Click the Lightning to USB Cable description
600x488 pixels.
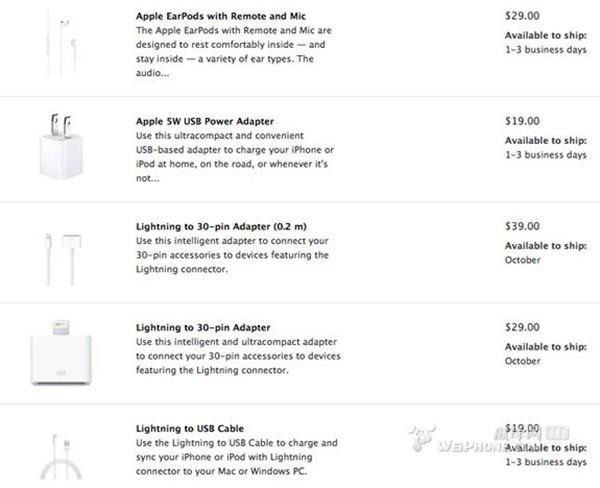coord(237,457)
